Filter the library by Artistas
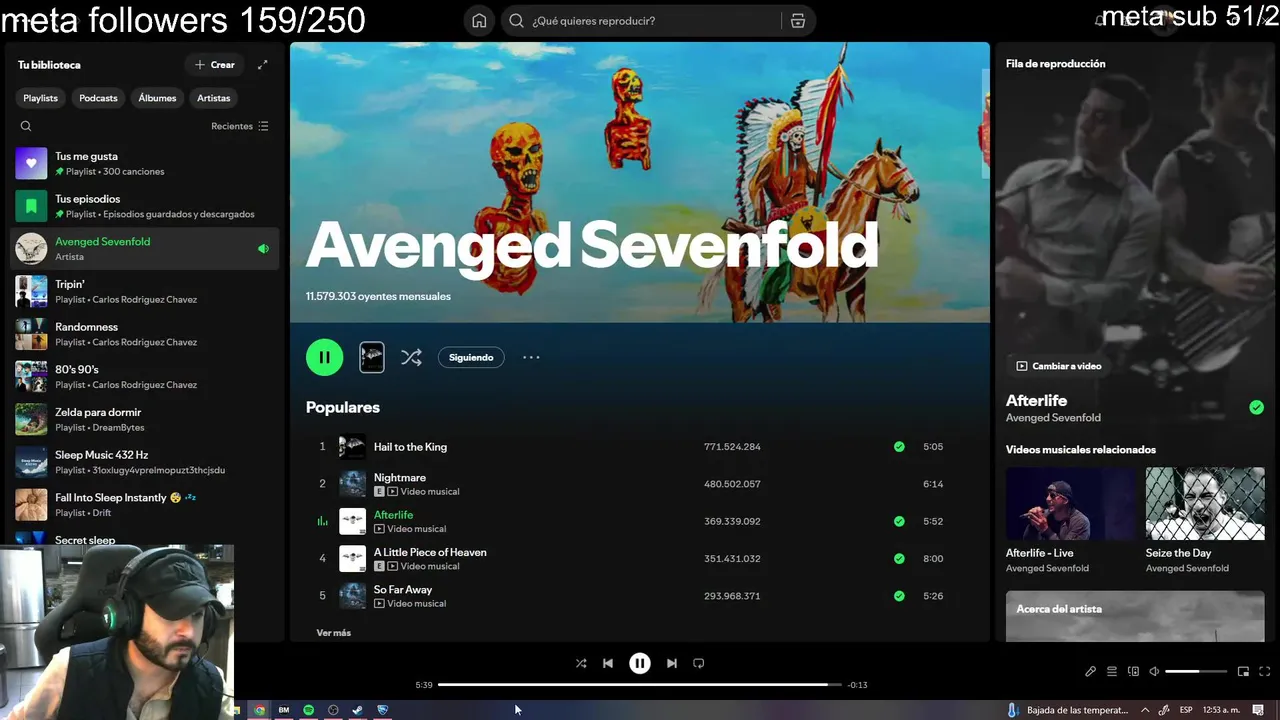This screenshot has height=720, width=1280. 214,98
